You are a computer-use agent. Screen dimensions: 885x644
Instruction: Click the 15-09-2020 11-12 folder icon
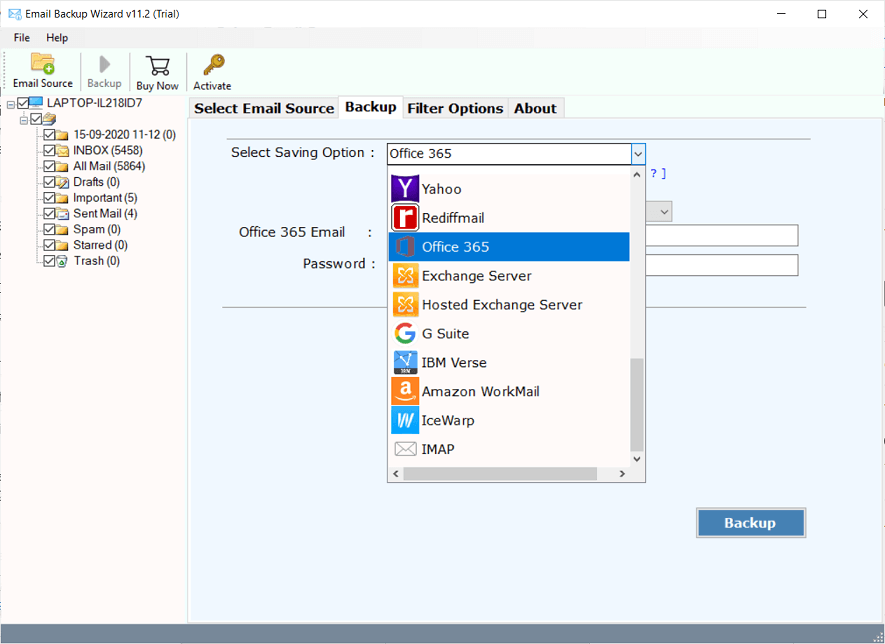pyautogui.click(x=62, y=134)
